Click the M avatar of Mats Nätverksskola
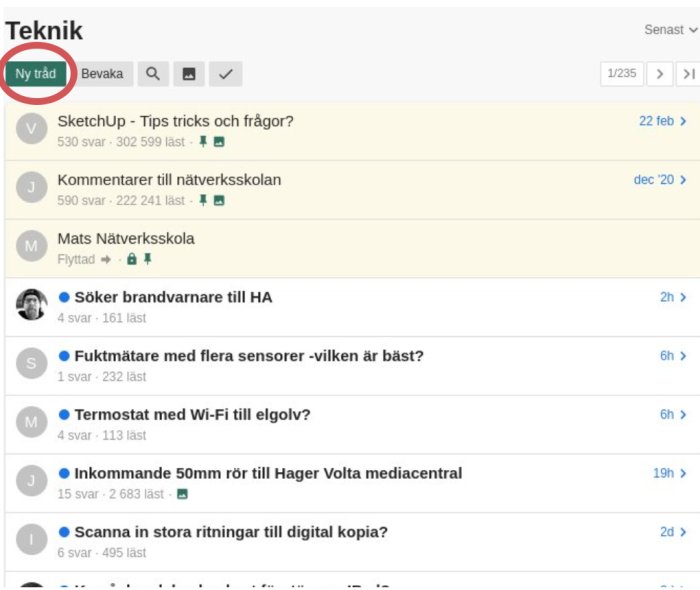The height and width of the screenshot is (590, 700). pos(31,246)
